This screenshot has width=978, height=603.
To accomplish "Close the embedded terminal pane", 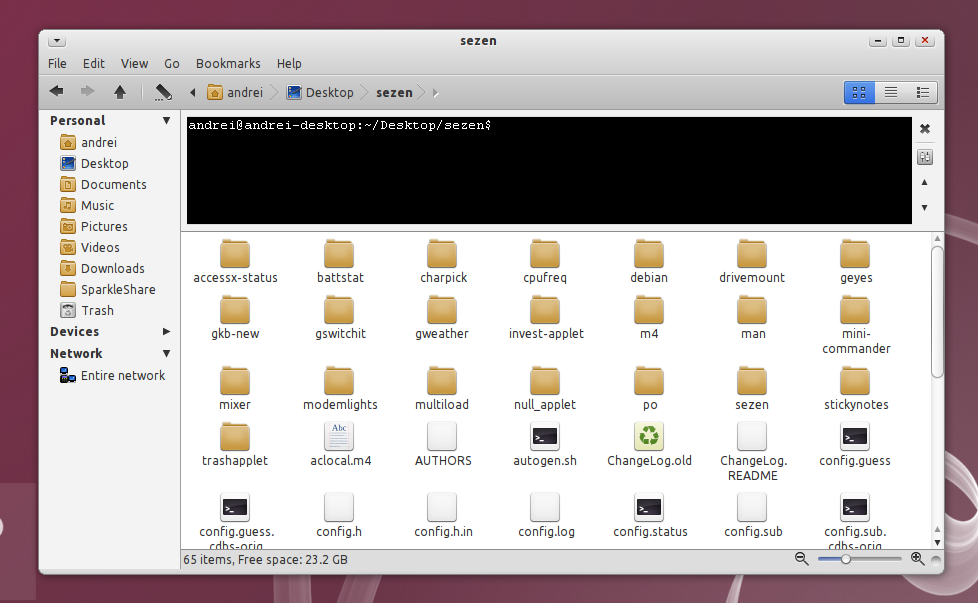I will pyautogui.click(x=925, y=128).
